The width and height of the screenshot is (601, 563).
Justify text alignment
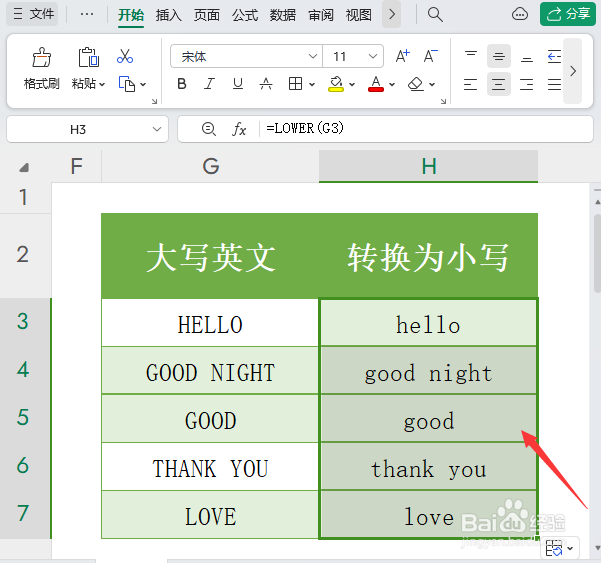tap(554, 84)
